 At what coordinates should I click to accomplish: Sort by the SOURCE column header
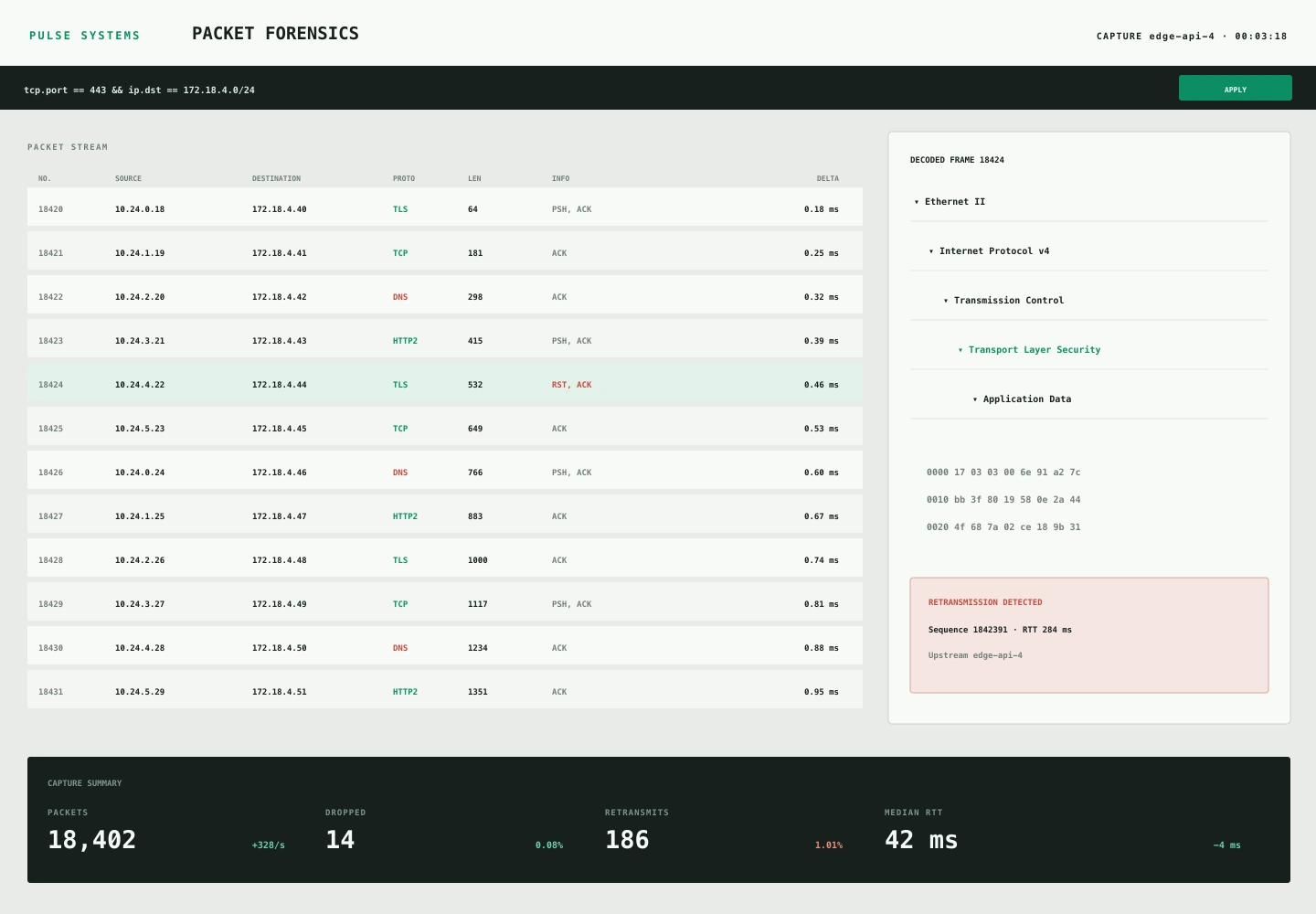pos(128,178)
